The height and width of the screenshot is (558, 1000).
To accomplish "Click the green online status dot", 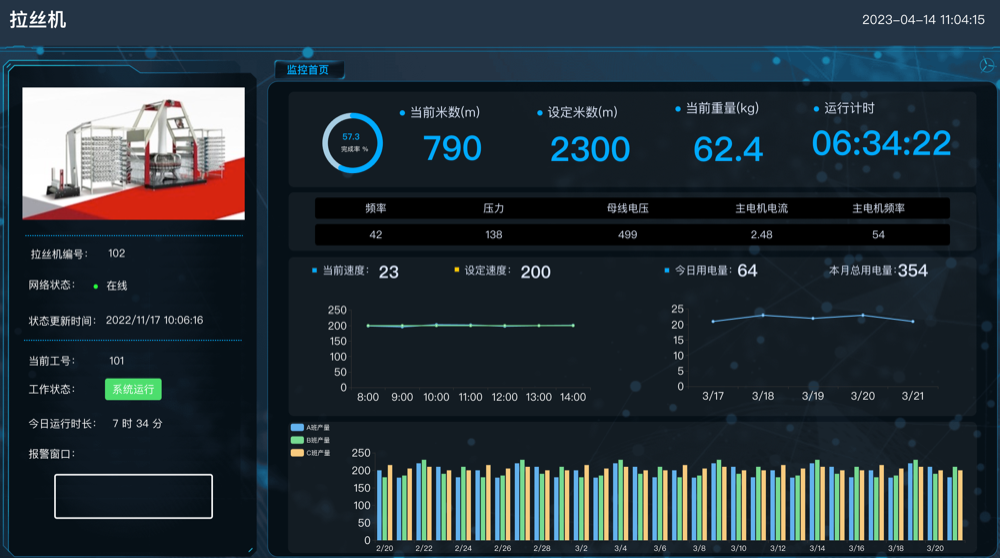I will [96, 286].
